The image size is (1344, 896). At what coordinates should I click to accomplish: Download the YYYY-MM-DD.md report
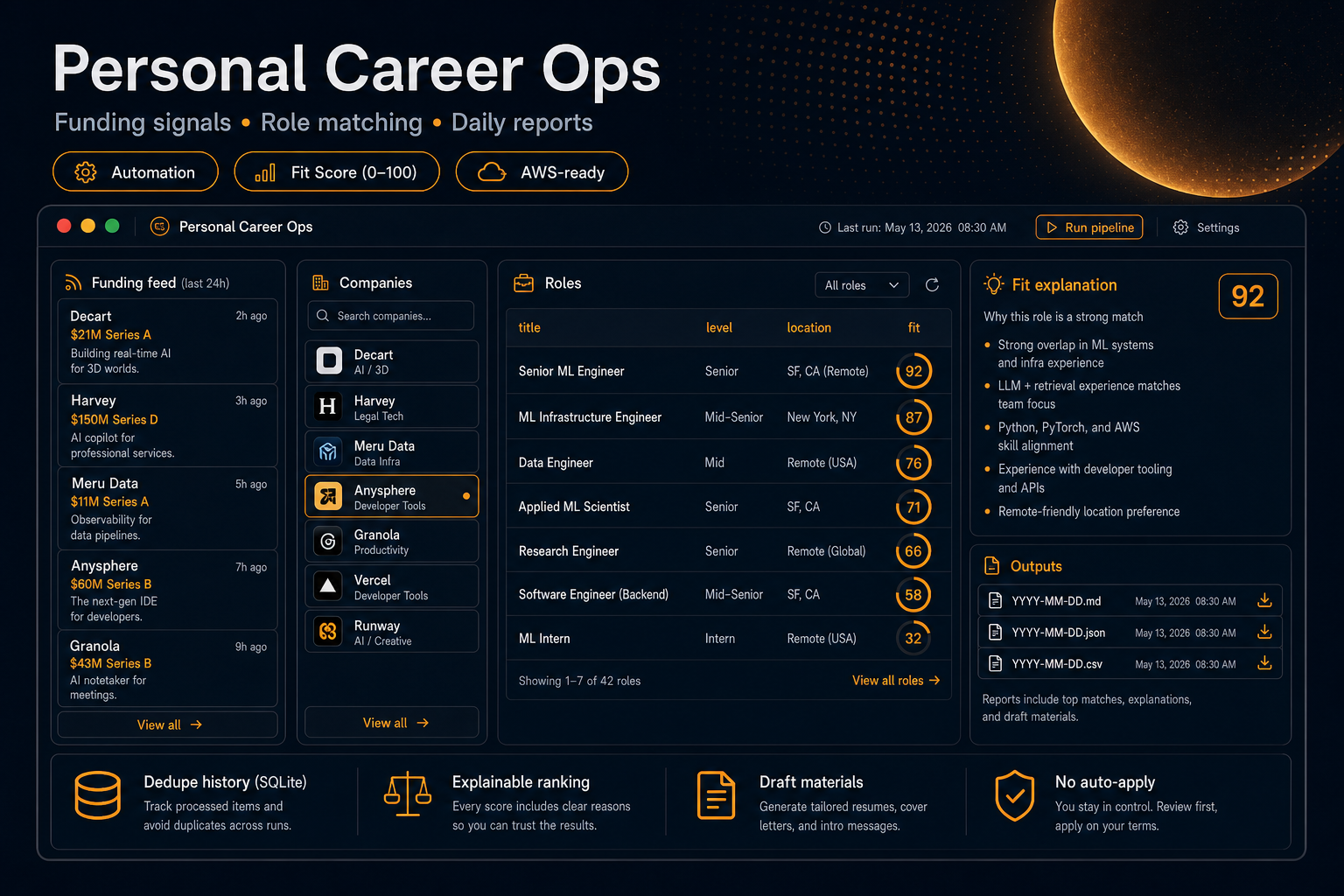point(1264,600)
